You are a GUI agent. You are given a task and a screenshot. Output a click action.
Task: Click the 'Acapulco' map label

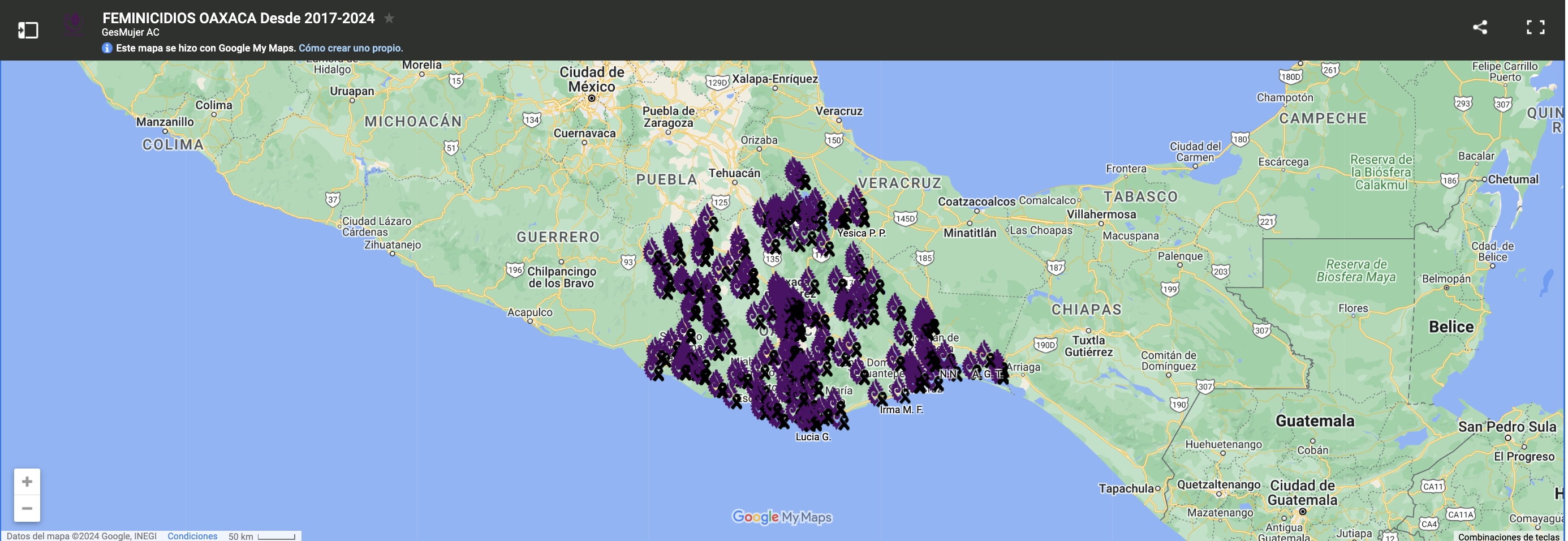pyautogui.click(x=530, y=312)
